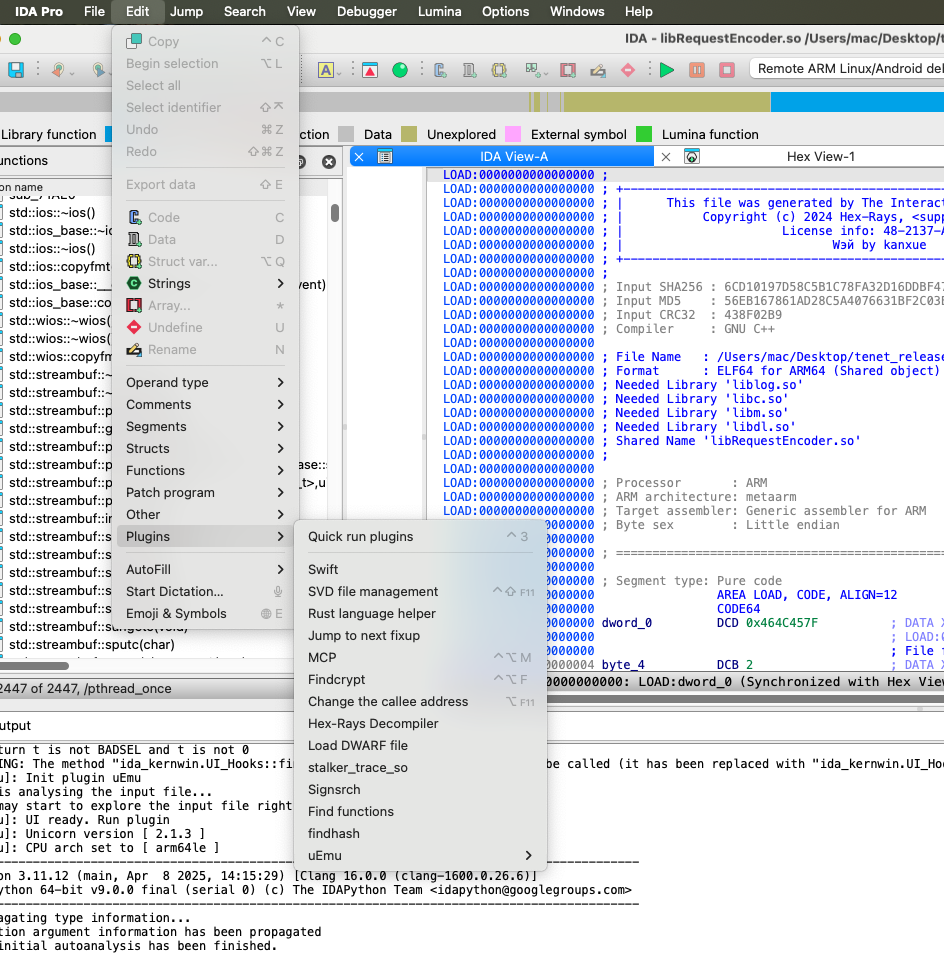Switch to the Hex View-1 tab
This screenshot has width=944, height=954.
pos(820,157)
